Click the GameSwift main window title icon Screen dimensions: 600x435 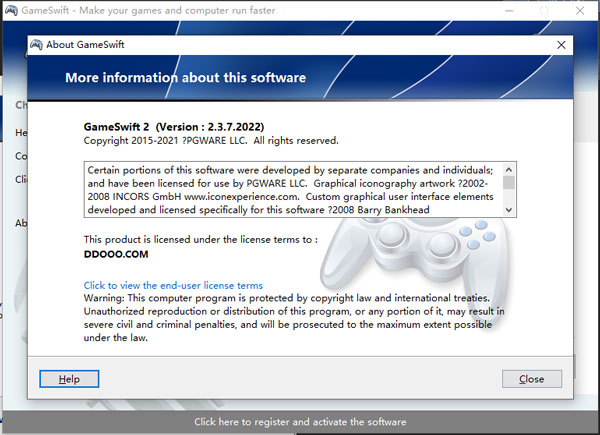11,10
